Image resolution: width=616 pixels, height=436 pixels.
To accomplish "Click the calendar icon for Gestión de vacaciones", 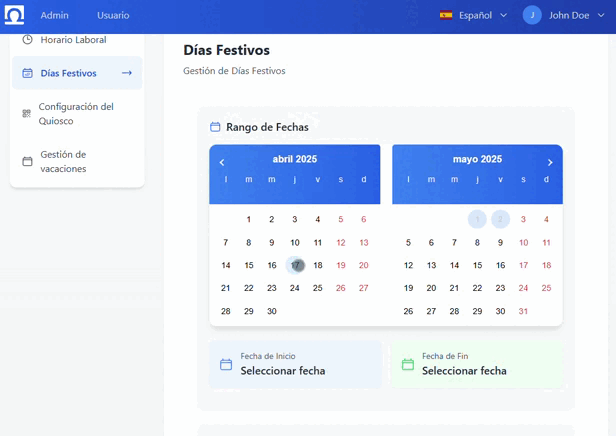I will click(x=27, y=162).
